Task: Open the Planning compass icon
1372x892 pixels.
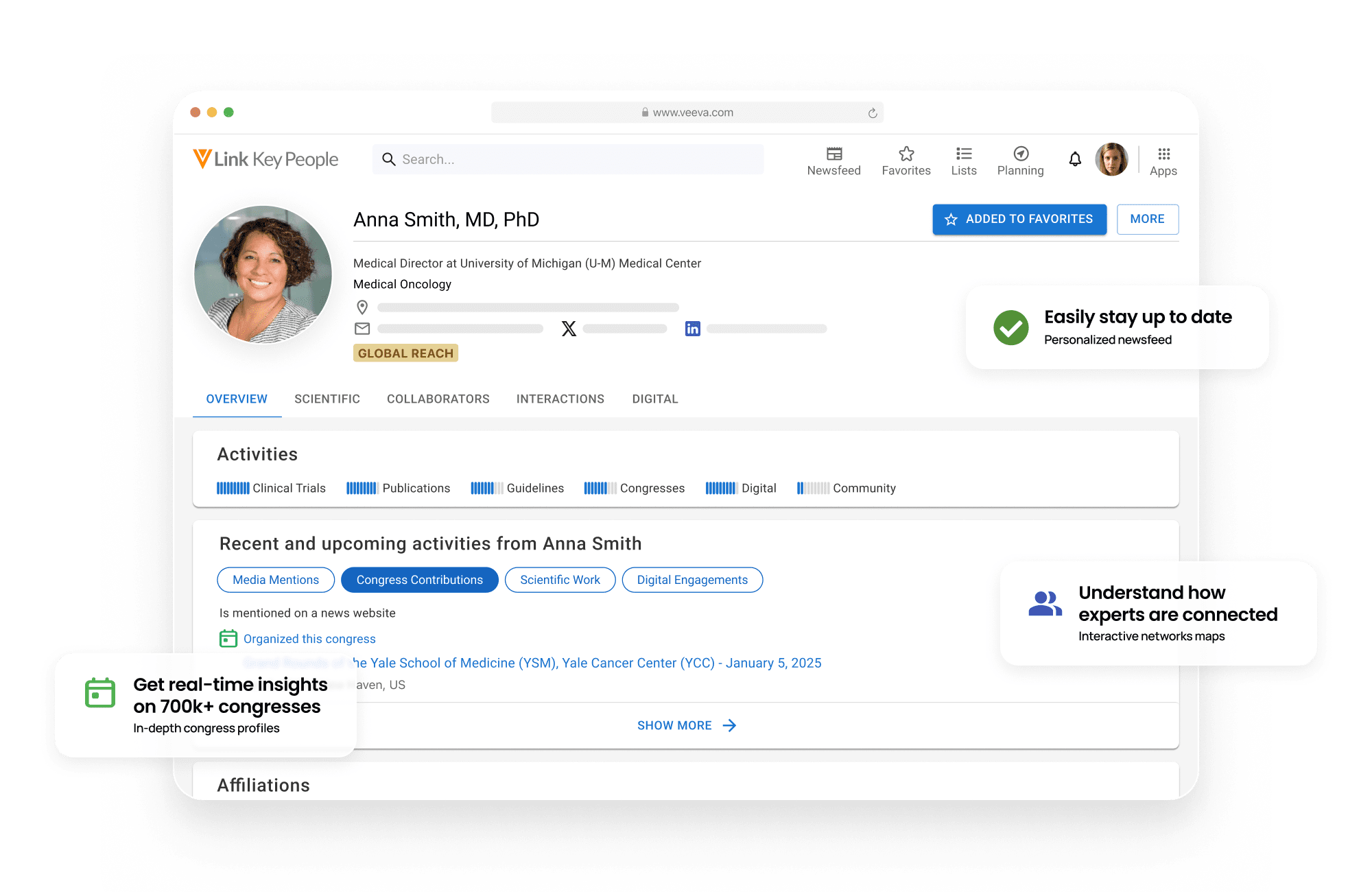Action: point(1020,154)
